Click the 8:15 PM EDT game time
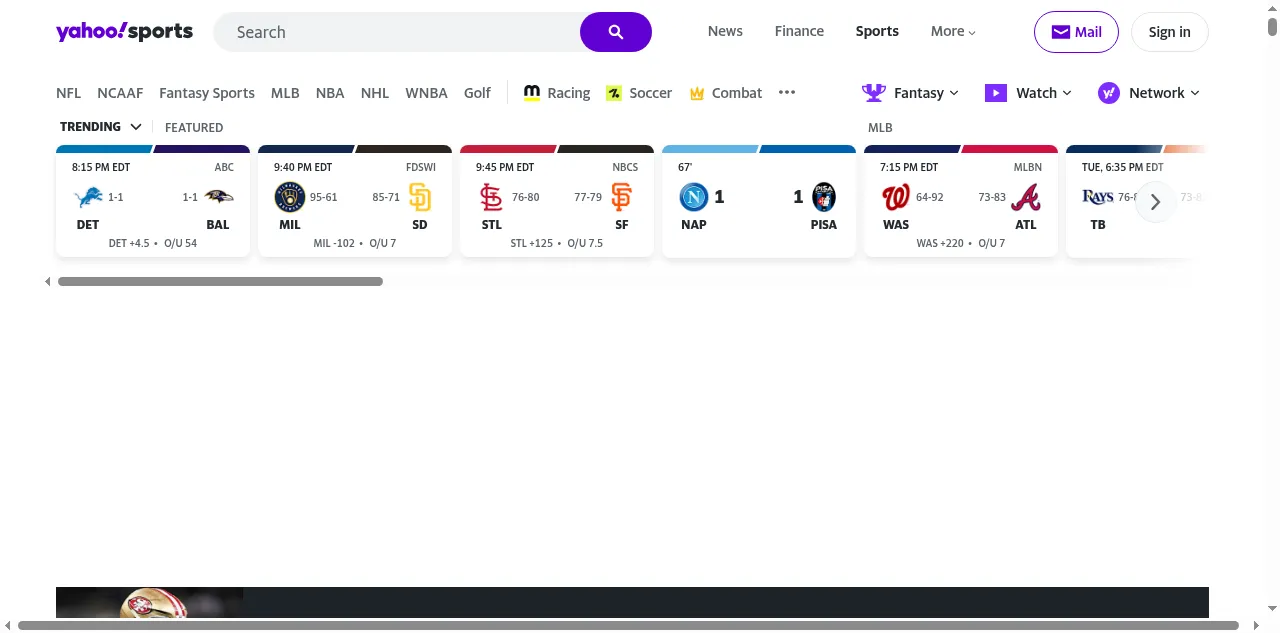 pyautogui.click(x=101, y=167)
